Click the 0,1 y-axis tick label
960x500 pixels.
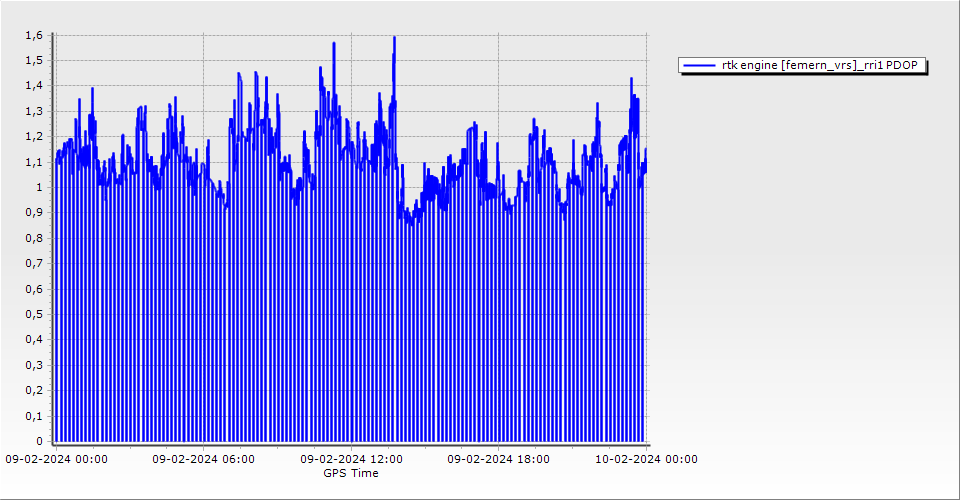click(34, 416)
